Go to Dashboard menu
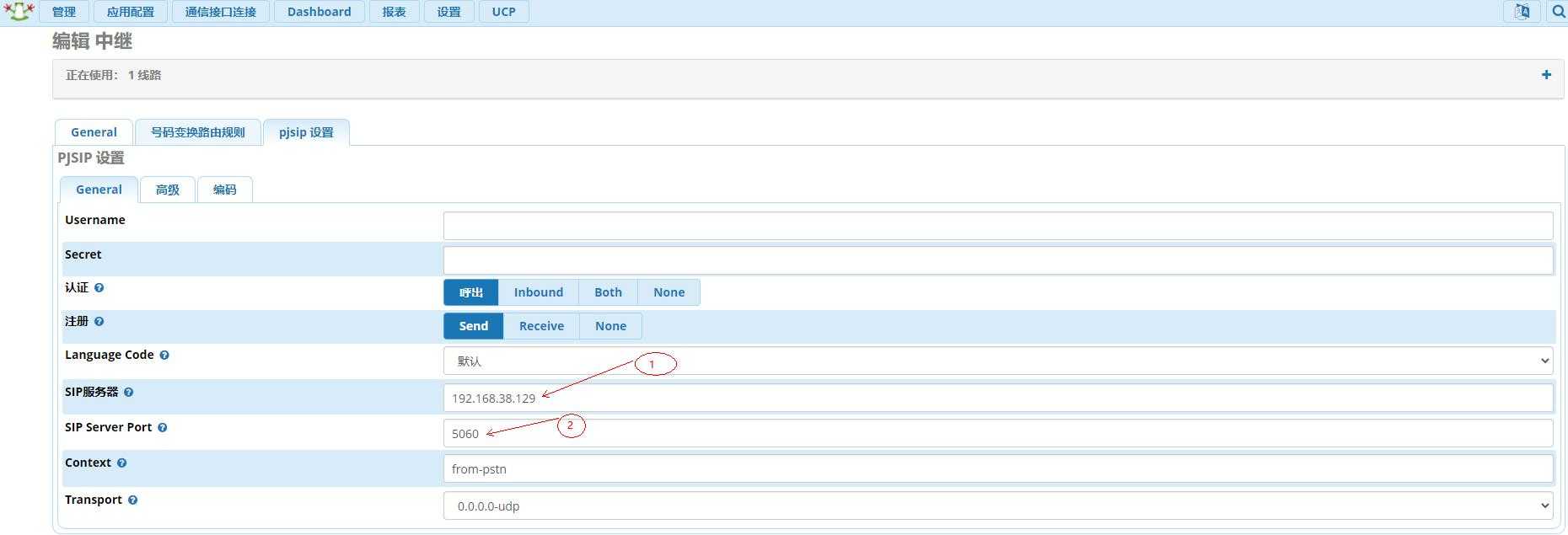Screen dimensions: 1568x535 click(320, 12)
